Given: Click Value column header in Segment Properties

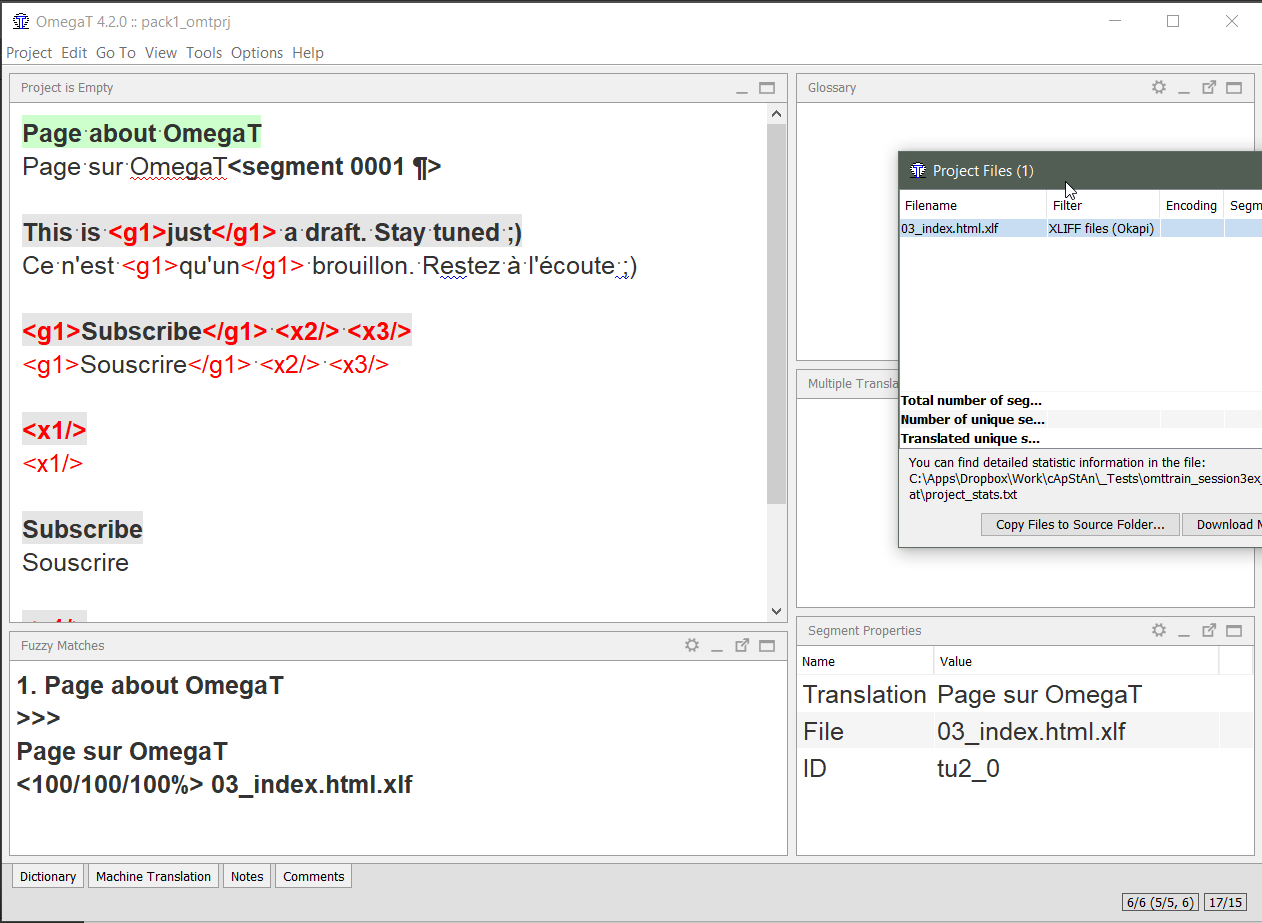Looking at the screenshot, I should 1076,661.
